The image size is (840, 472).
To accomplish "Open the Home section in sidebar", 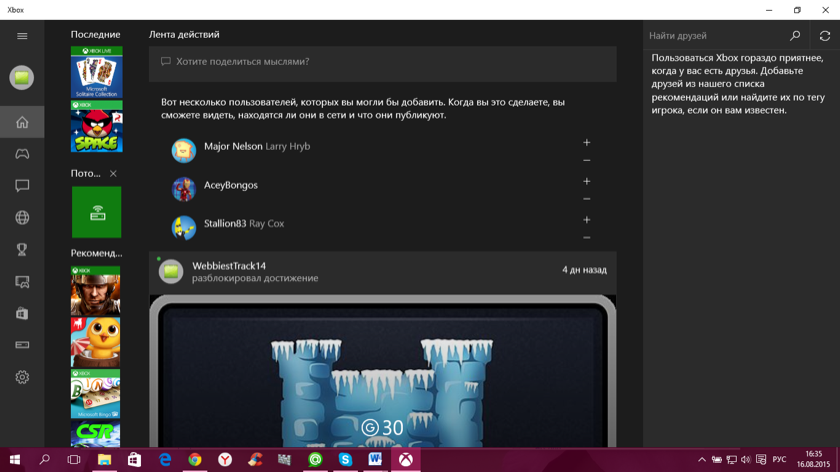I will 22,122.
